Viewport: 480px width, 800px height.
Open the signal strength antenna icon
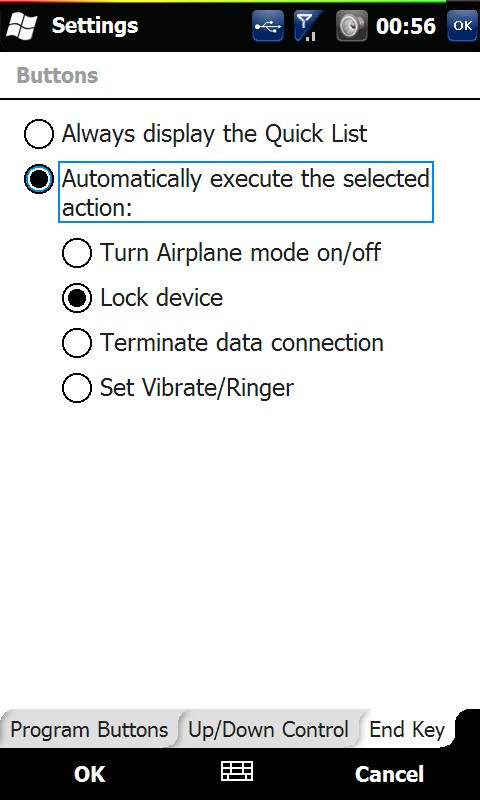click(x=308, y=26)
